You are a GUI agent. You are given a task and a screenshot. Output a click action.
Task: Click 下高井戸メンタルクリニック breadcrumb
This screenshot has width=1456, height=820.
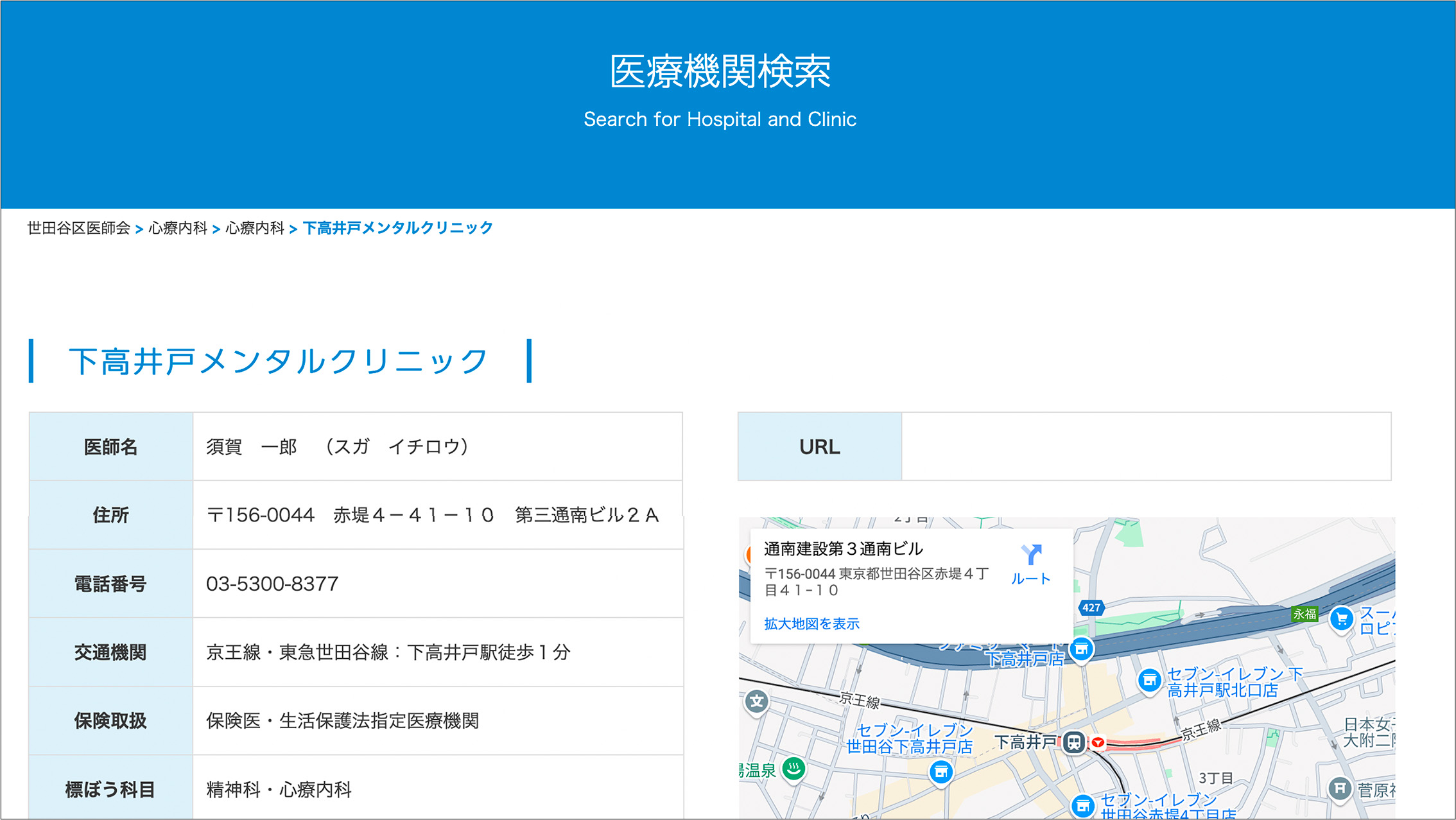point(397,228)
